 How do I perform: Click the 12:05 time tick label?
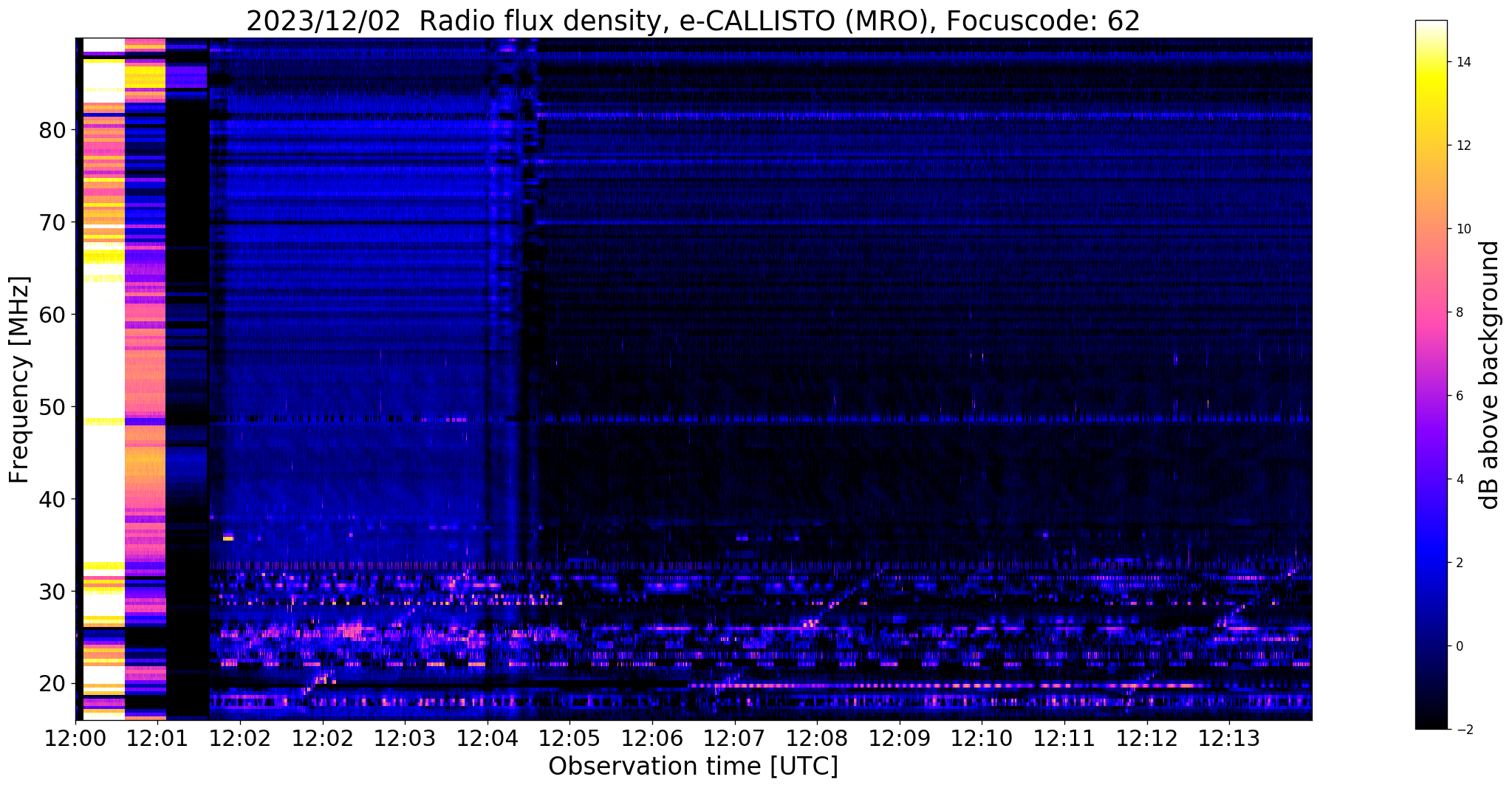click(x=569, y=738)
